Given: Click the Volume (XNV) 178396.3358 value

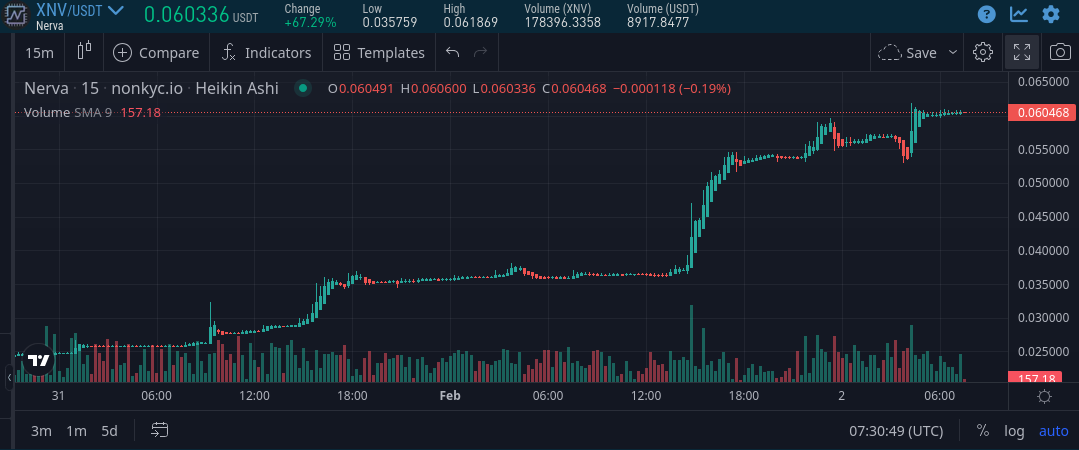Looking at the screenshot, I should tap(563, 22).
